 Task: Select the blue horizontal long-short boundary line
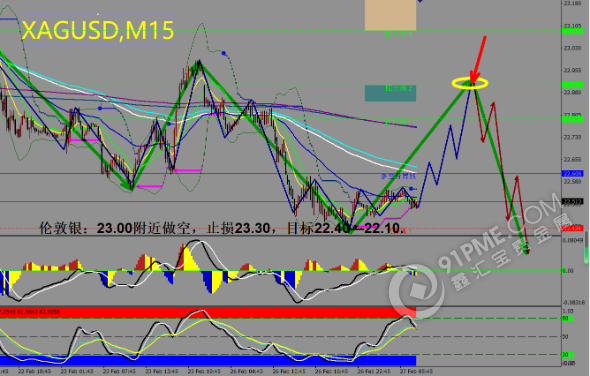point(281,174)
